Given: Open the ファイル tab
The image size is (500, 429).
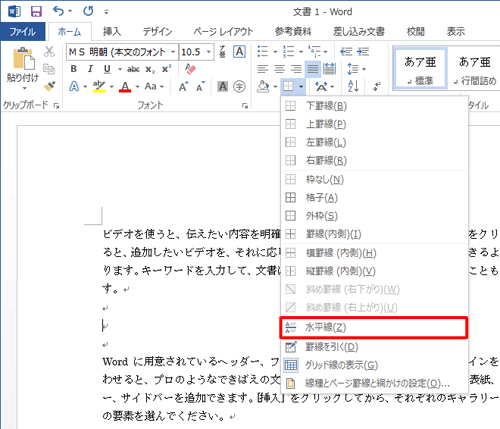Looking at the screenshot, I should [x=23, y=32].
